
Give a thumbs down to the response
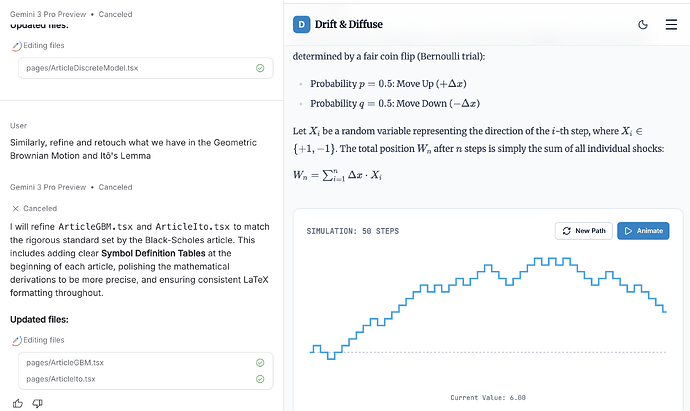[x=37, y=403]
